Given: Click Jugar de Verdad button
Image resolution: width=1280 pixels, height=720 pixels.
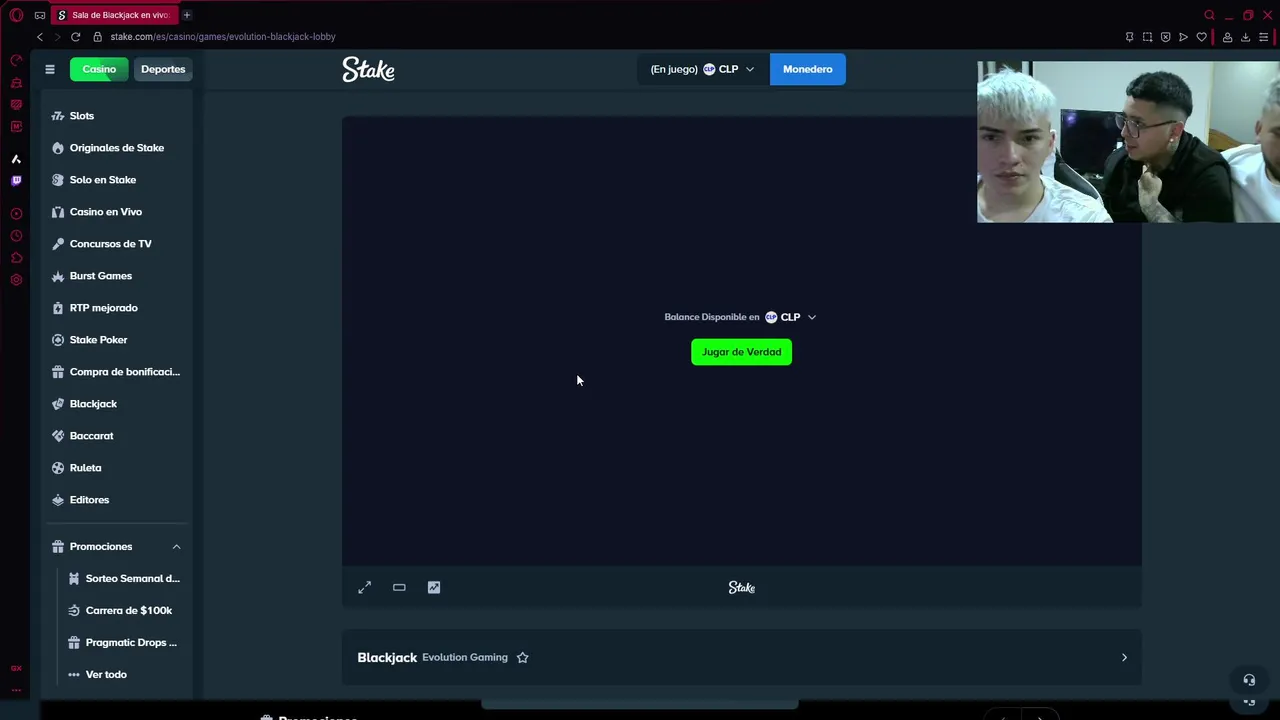Looking at the screenshot, I should pyautogui.click(x=741, y=352).
